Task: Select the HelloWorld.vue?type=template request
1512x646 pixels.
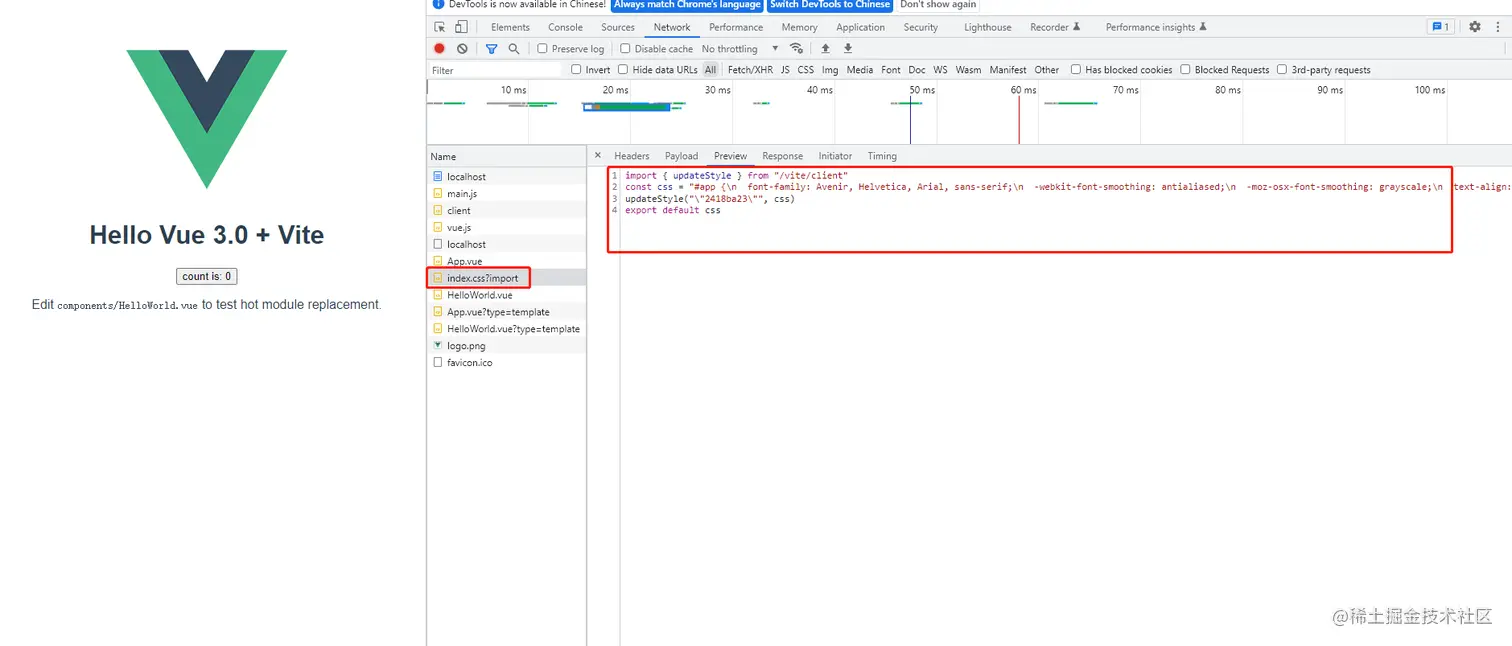Action: click(507, 328)
